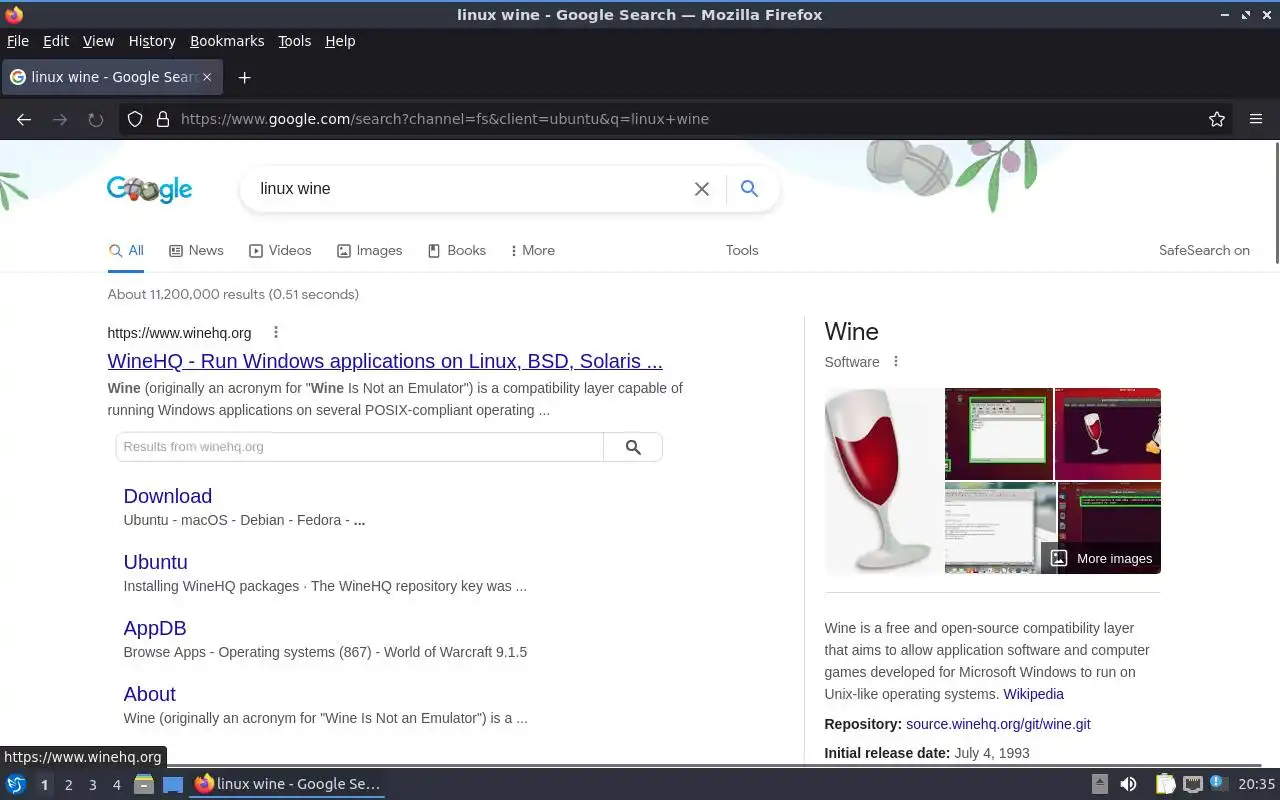
Task: Open the Firefox hamburger application menu
Action: click(x=1256, y=119)
